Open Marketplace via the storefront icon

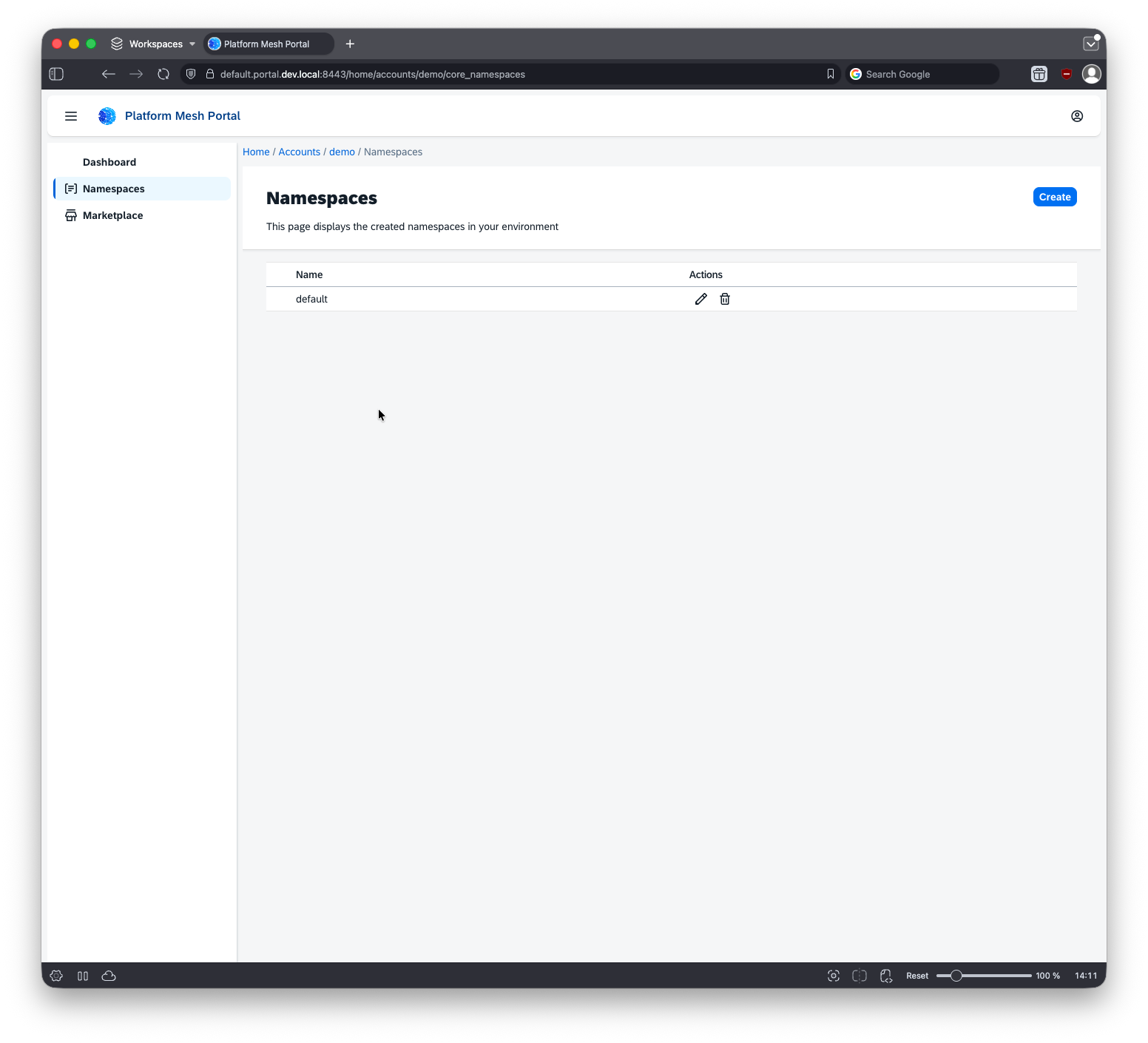click(71, 215)
